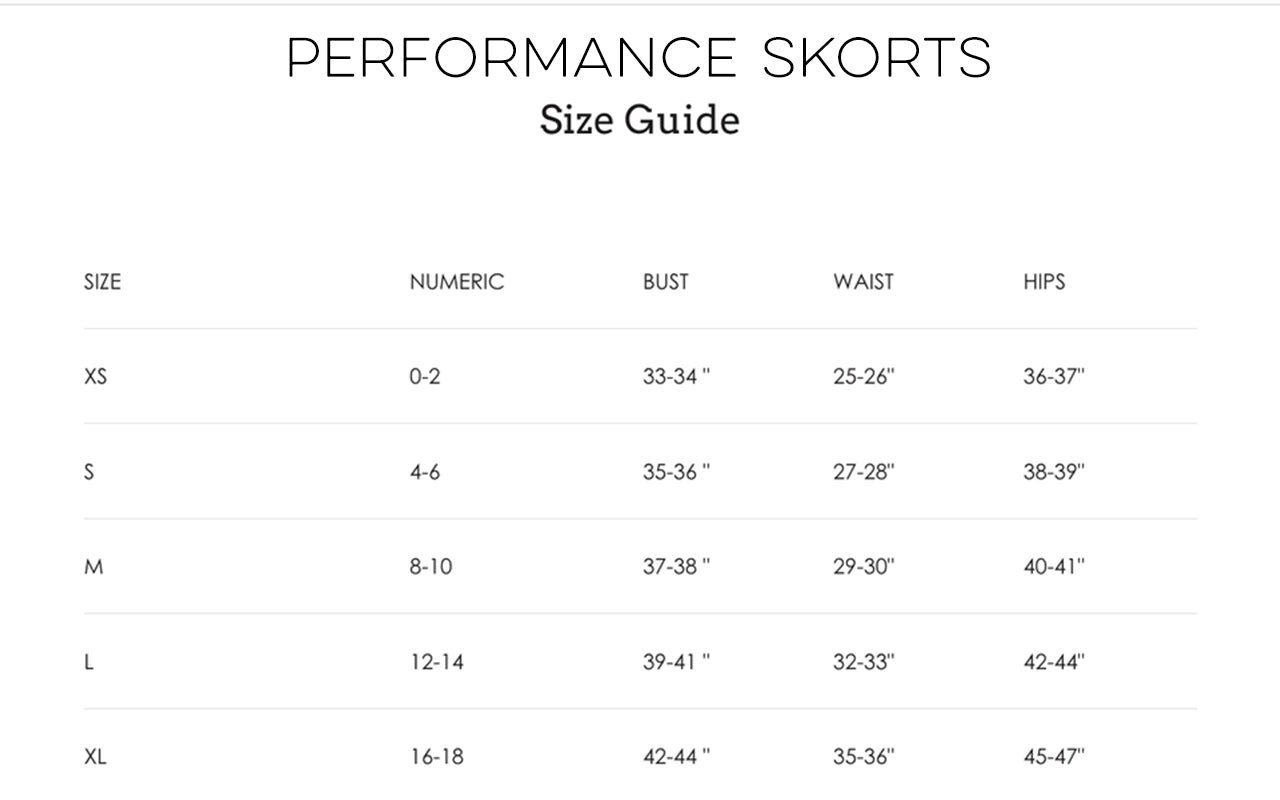This screenshot has width=1280, height=800.
Task: Click the S size row label
Action: (89, 472)
